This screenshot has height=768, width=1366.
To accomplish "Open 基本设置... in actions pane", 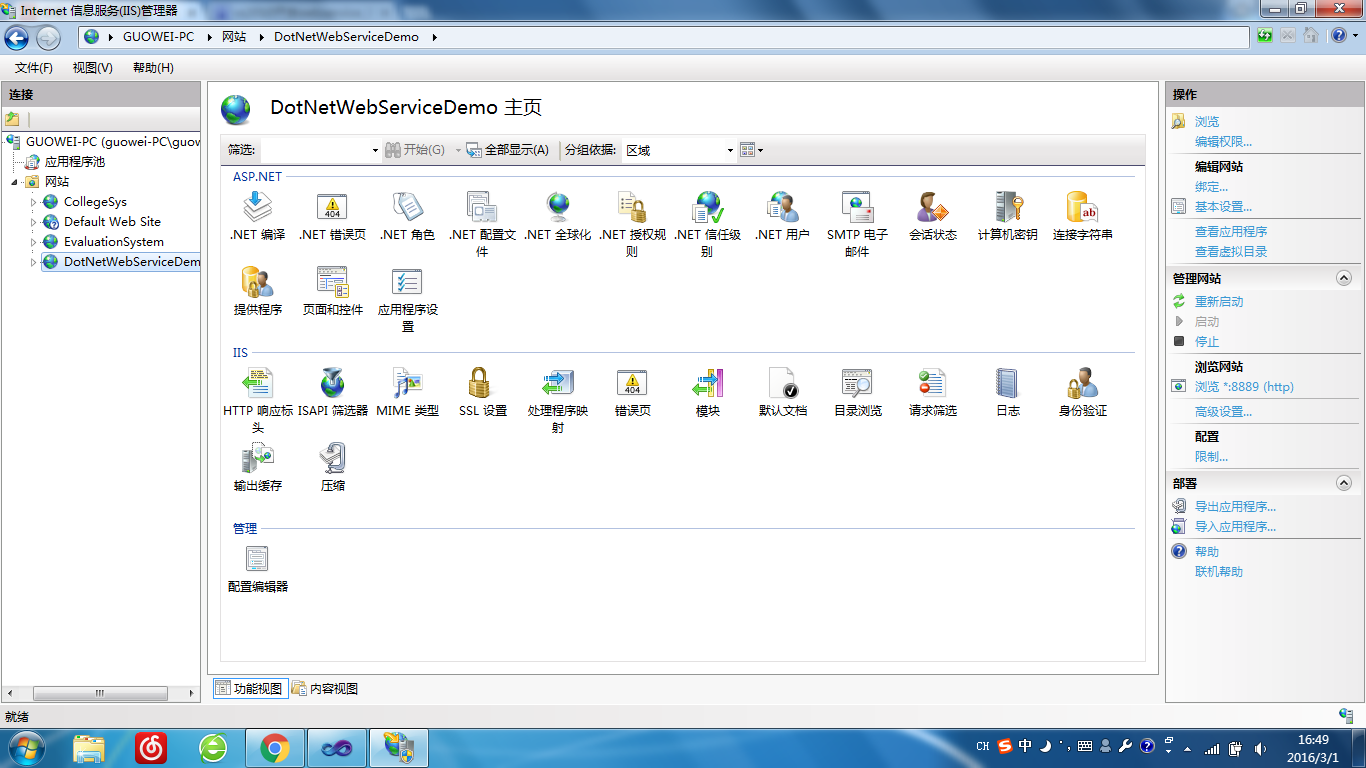I will click(1223, 207).
